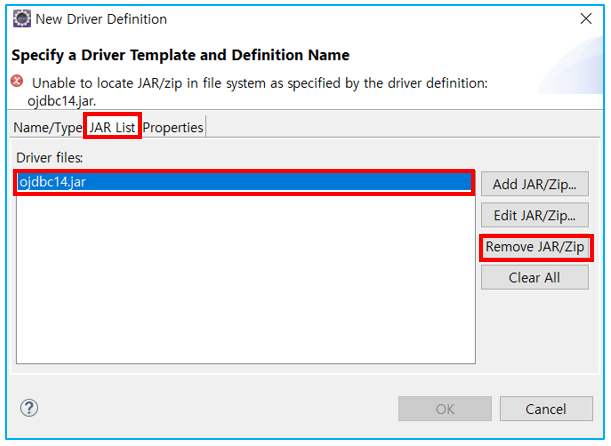Open help via the question mark icon

point(29,408)
